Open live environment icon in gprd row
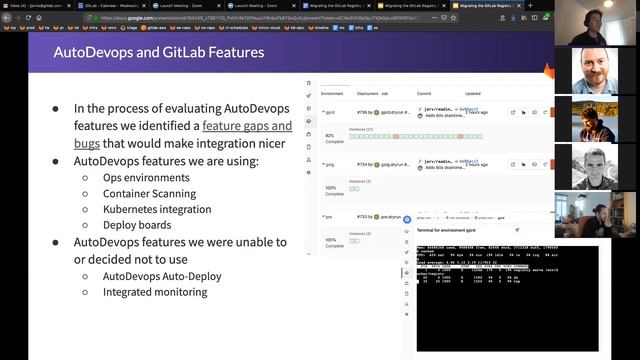The height and width of the screenshot is (360, 640). [x=513, y=112]
